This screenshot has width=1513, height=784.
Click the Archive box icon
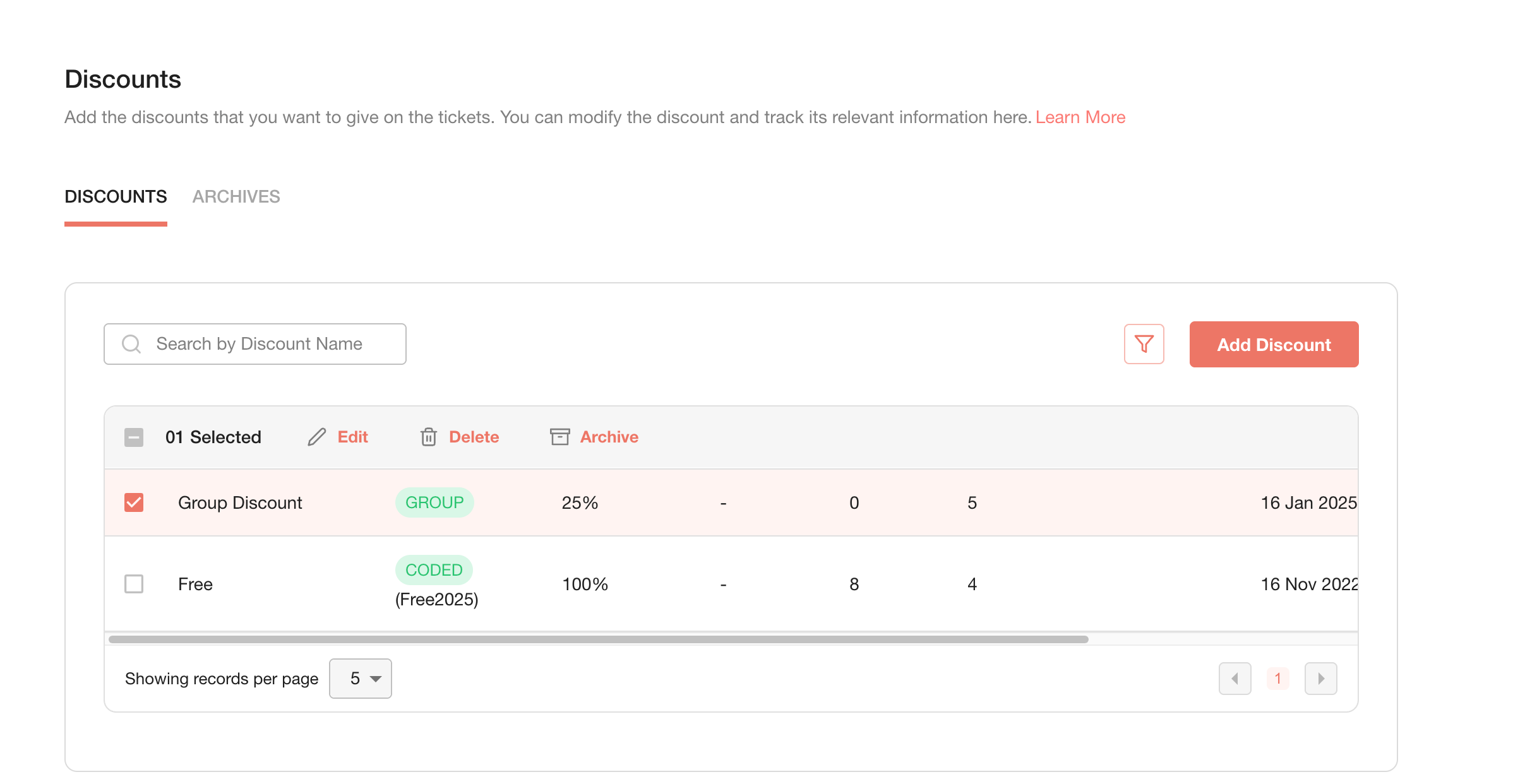(x=559, y=437)
